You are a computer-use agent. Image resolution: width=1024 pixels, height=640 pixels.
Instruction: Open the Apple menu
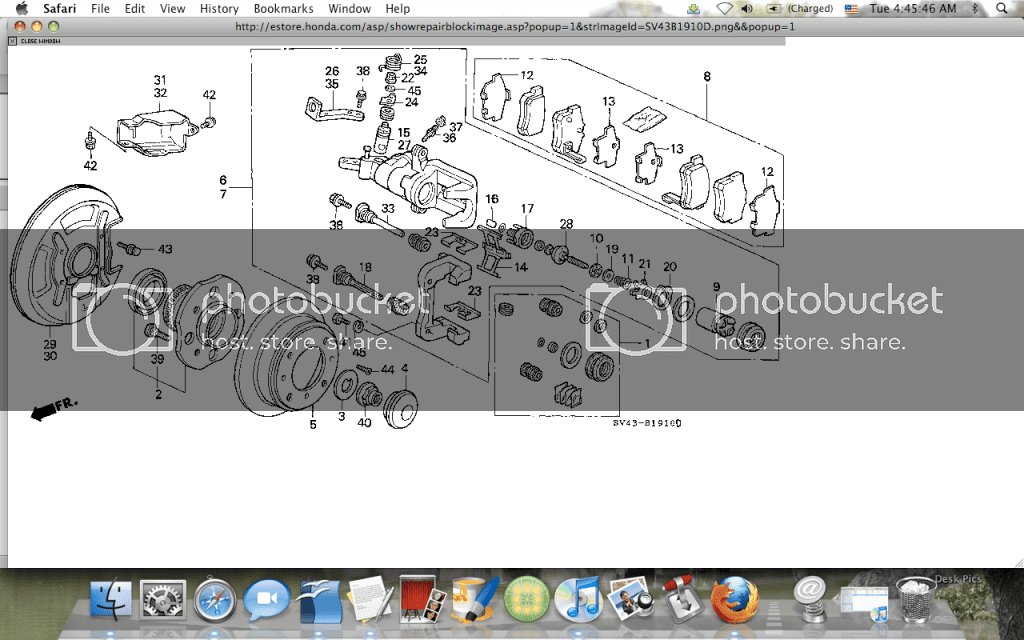click(x=22, y=8)
